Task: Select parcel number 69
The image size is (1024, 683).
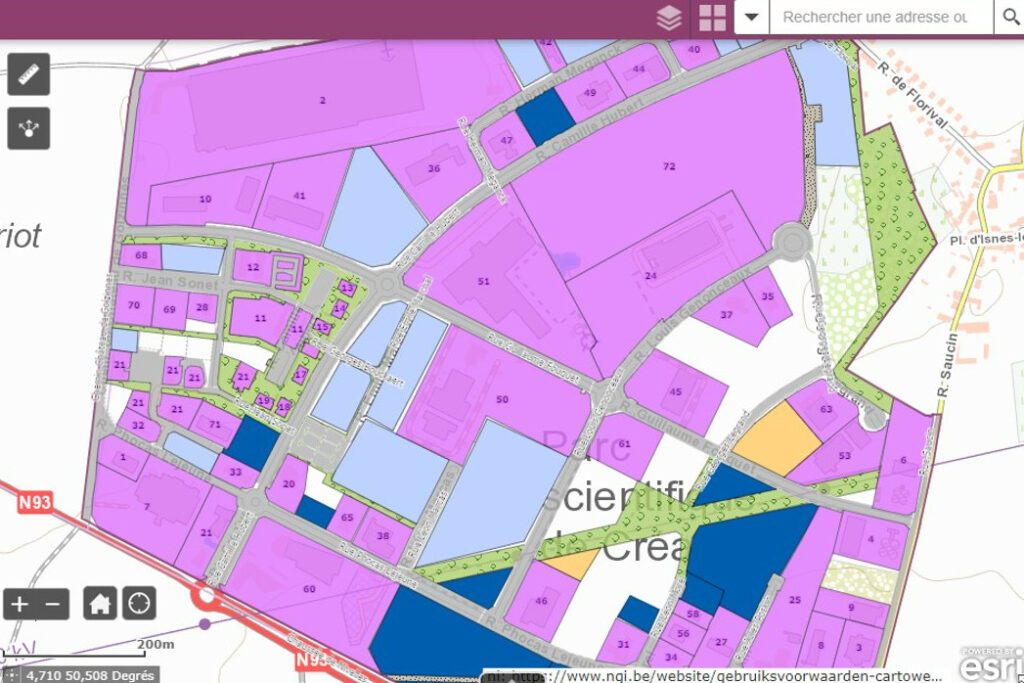Action: 169,310
